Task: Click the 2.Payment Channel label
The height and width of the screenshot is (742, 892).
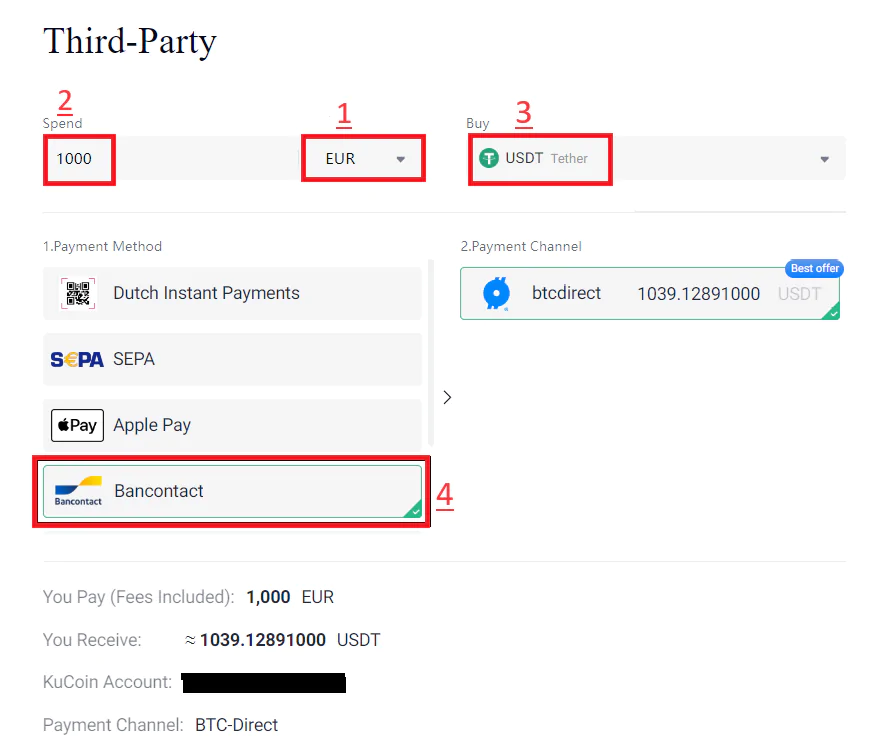Action: click(521, 246)
